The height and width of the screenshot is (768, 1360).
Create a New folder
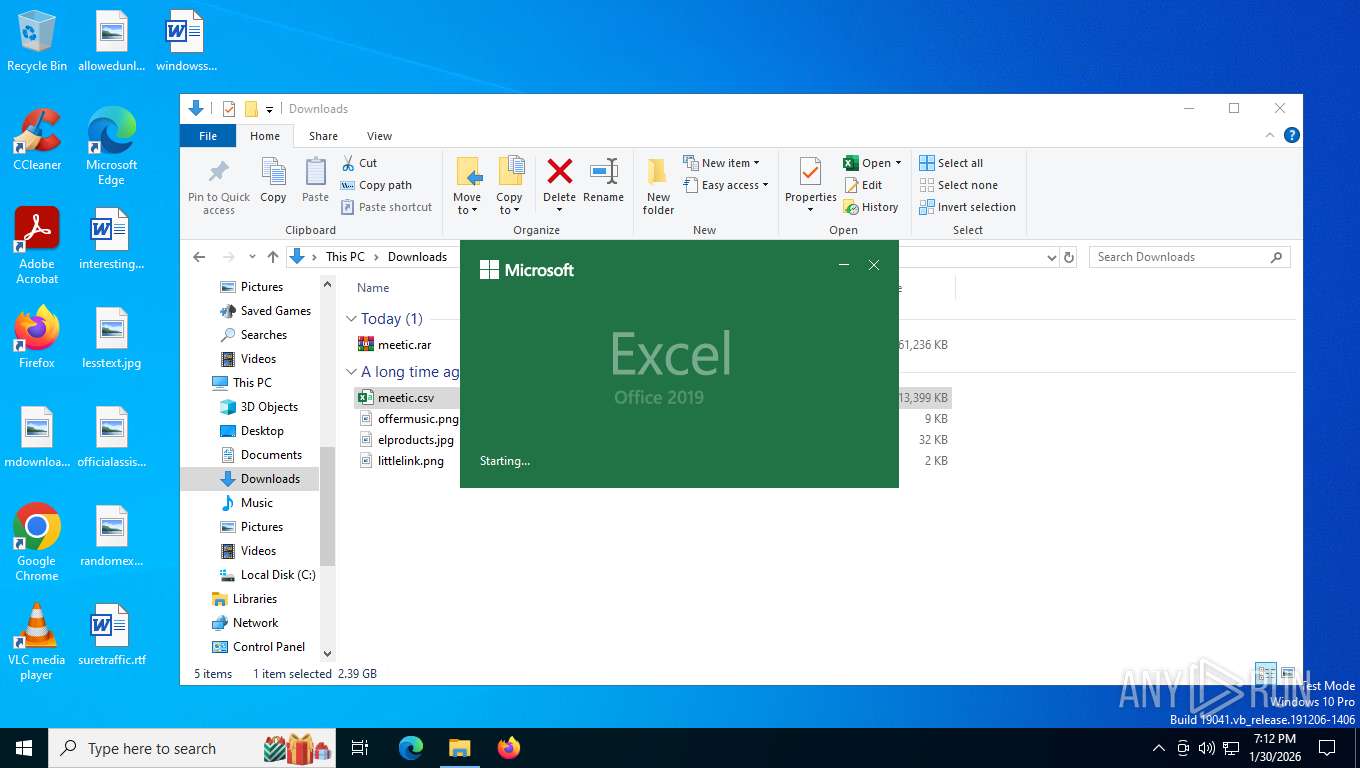click(x=658, y=186)
